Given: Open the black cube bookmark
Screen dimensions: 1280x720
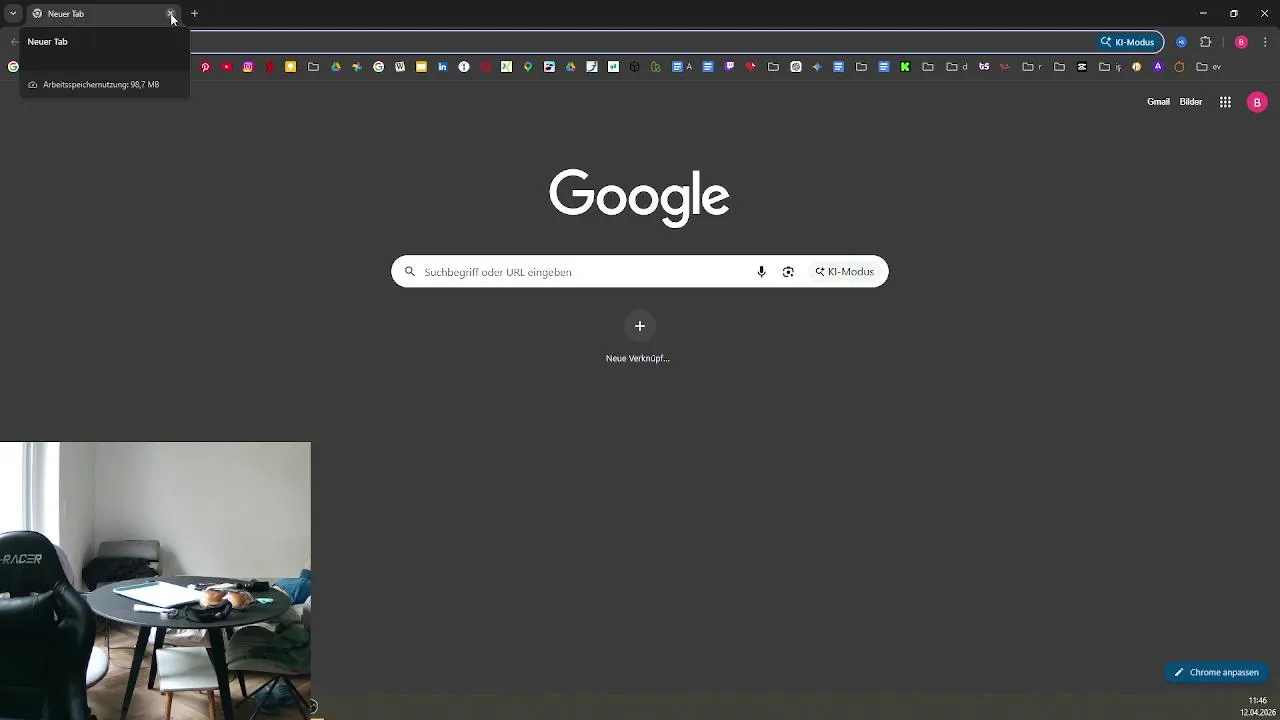Looking at the screenshot, I should [x=634, y=67].
